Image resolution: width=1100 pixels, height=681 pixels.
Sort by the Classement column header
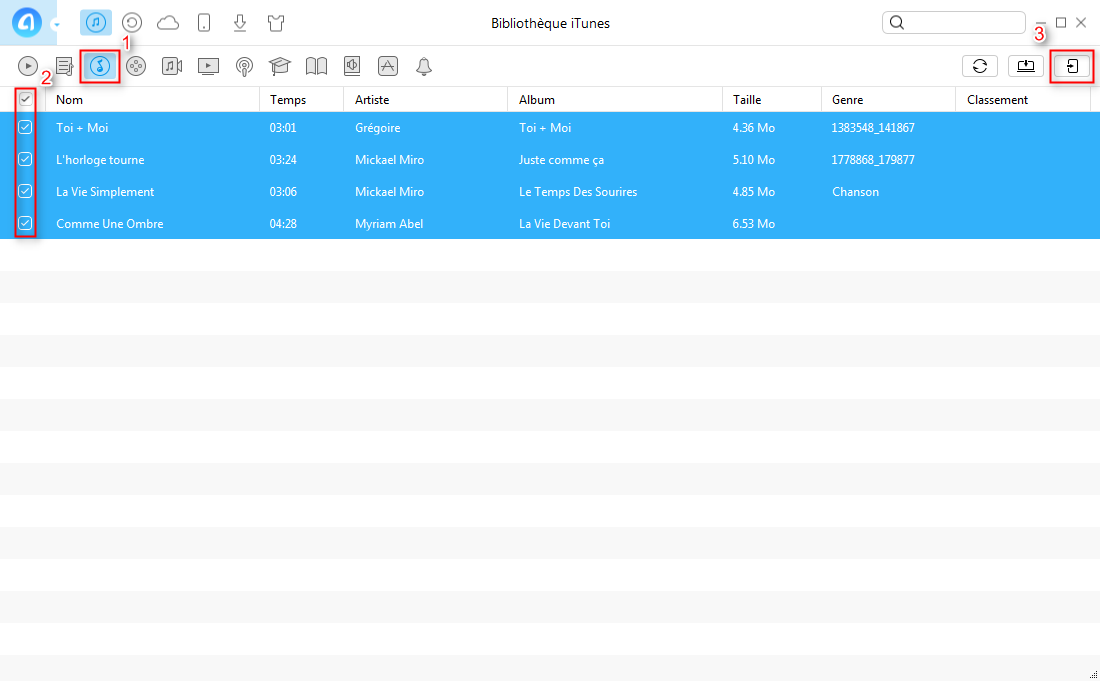[1024, 100]
